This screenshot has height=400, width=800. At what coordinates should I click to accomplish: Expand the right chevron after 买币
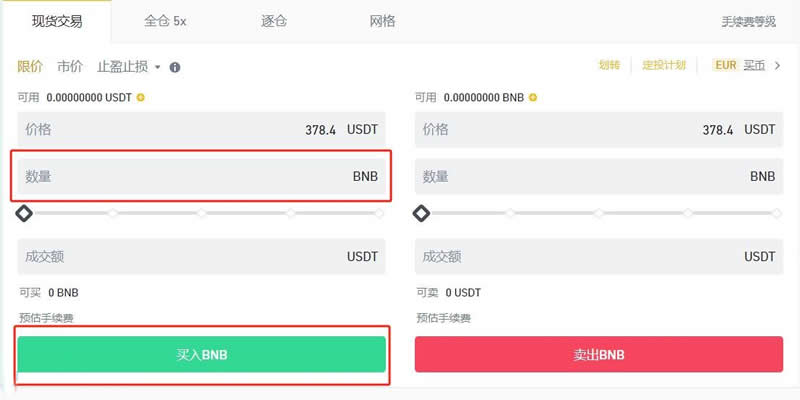tap(778, 66)
